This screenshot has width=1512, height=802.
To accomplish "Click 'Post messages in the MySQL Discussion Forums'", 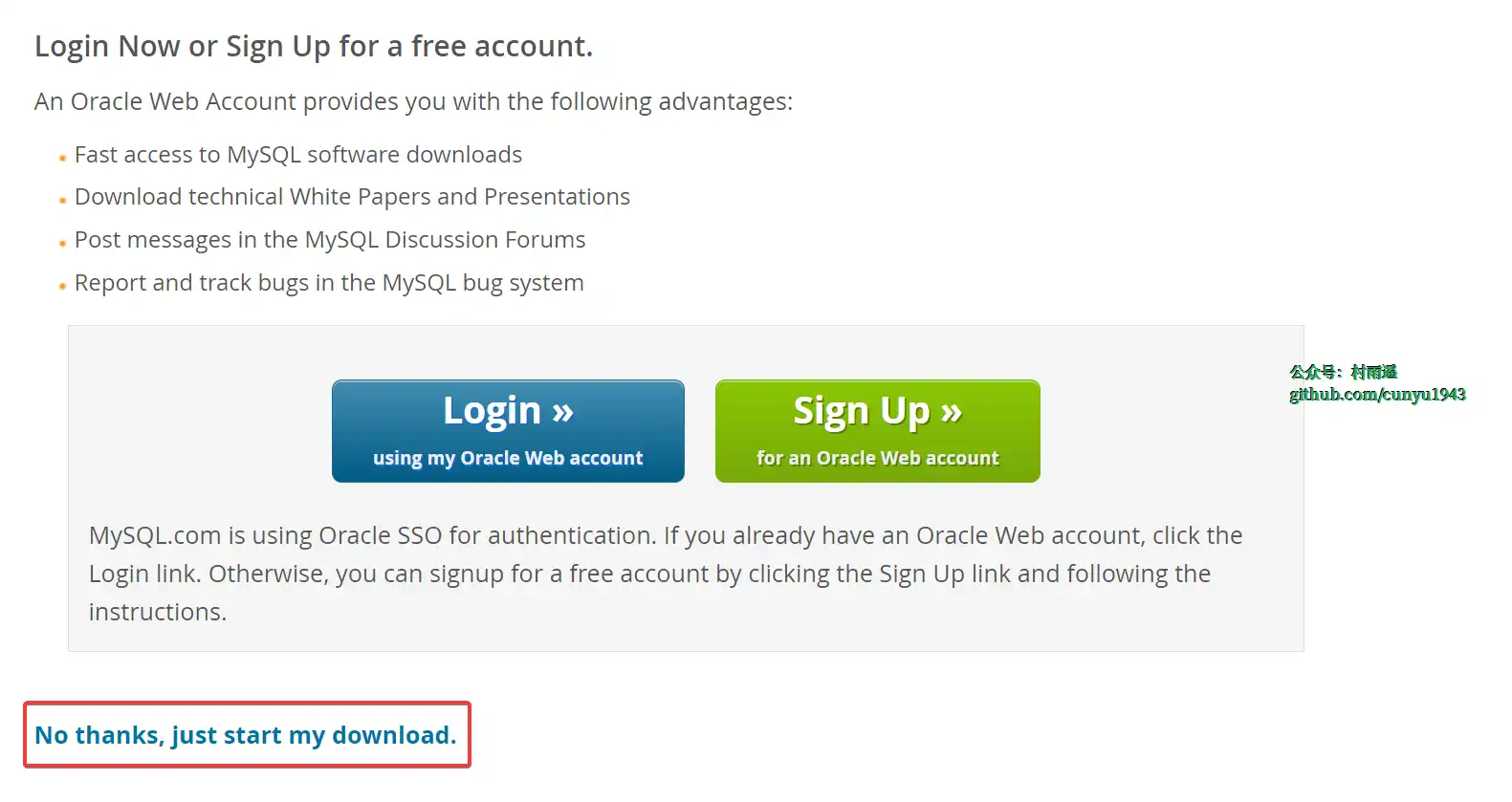I will (330, 240).
